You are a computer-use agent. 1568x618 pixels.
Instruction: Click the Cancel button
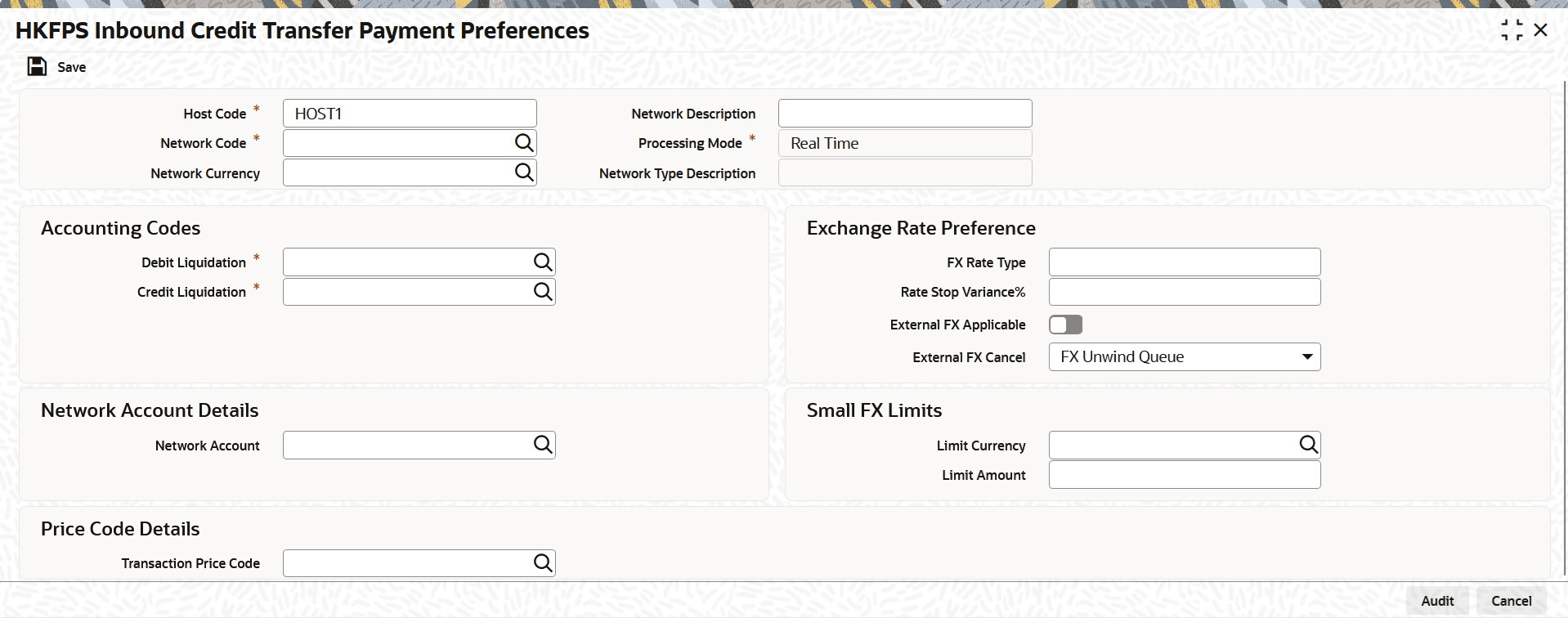click(x=1511, y=601)
